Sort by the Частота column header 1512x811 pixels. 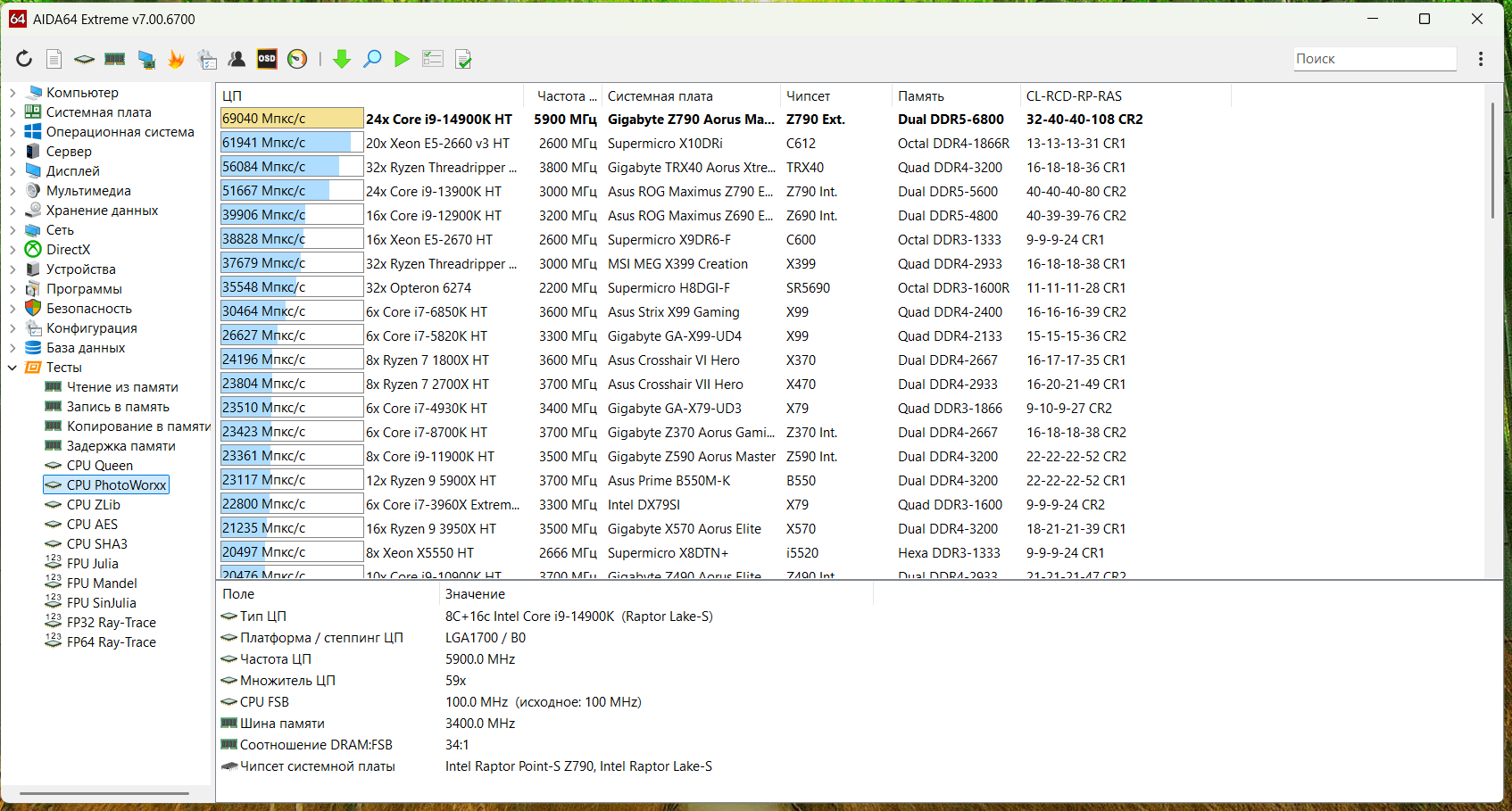562,95
